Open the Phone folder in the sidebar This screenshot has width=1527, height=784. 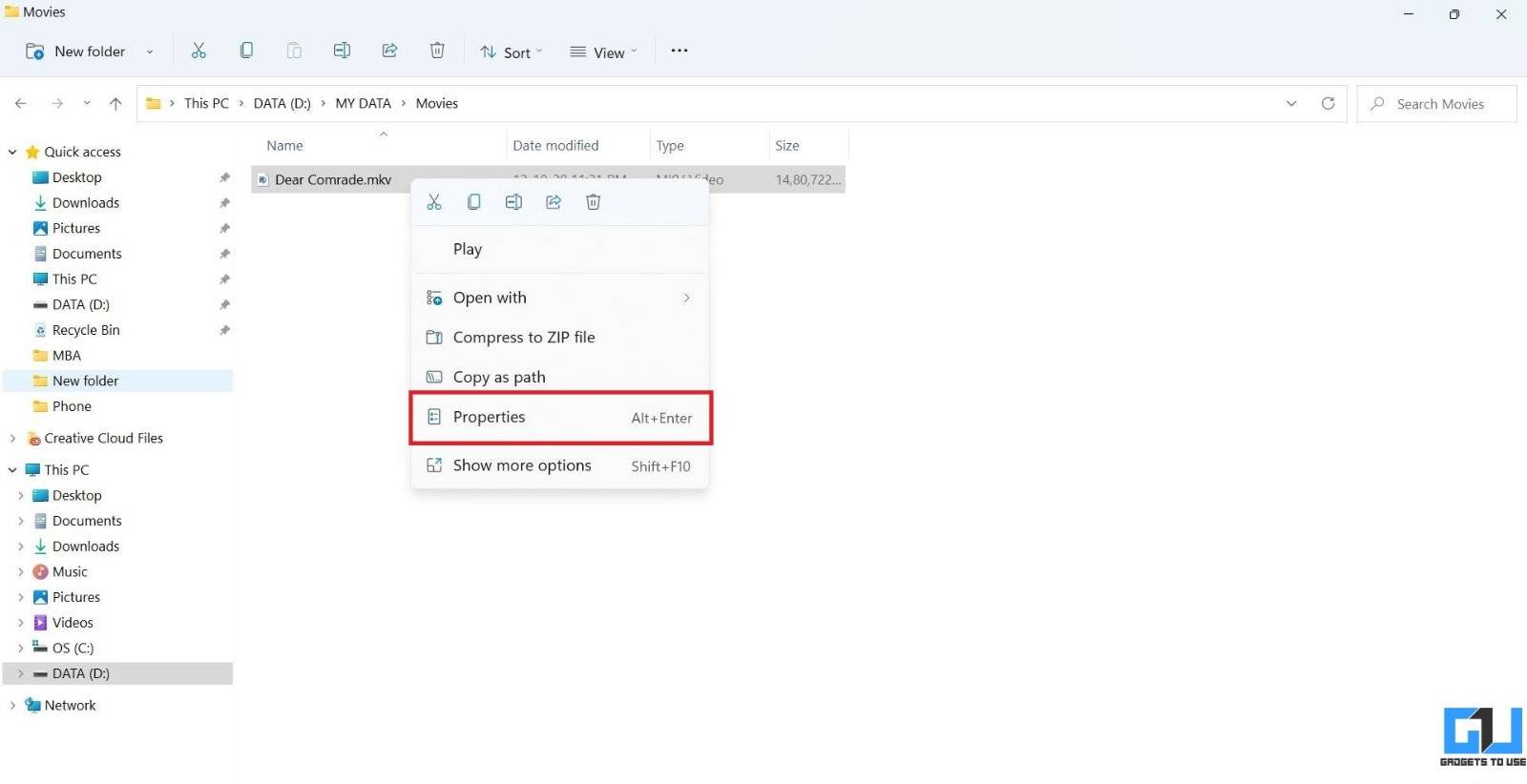tap(72, 406)
